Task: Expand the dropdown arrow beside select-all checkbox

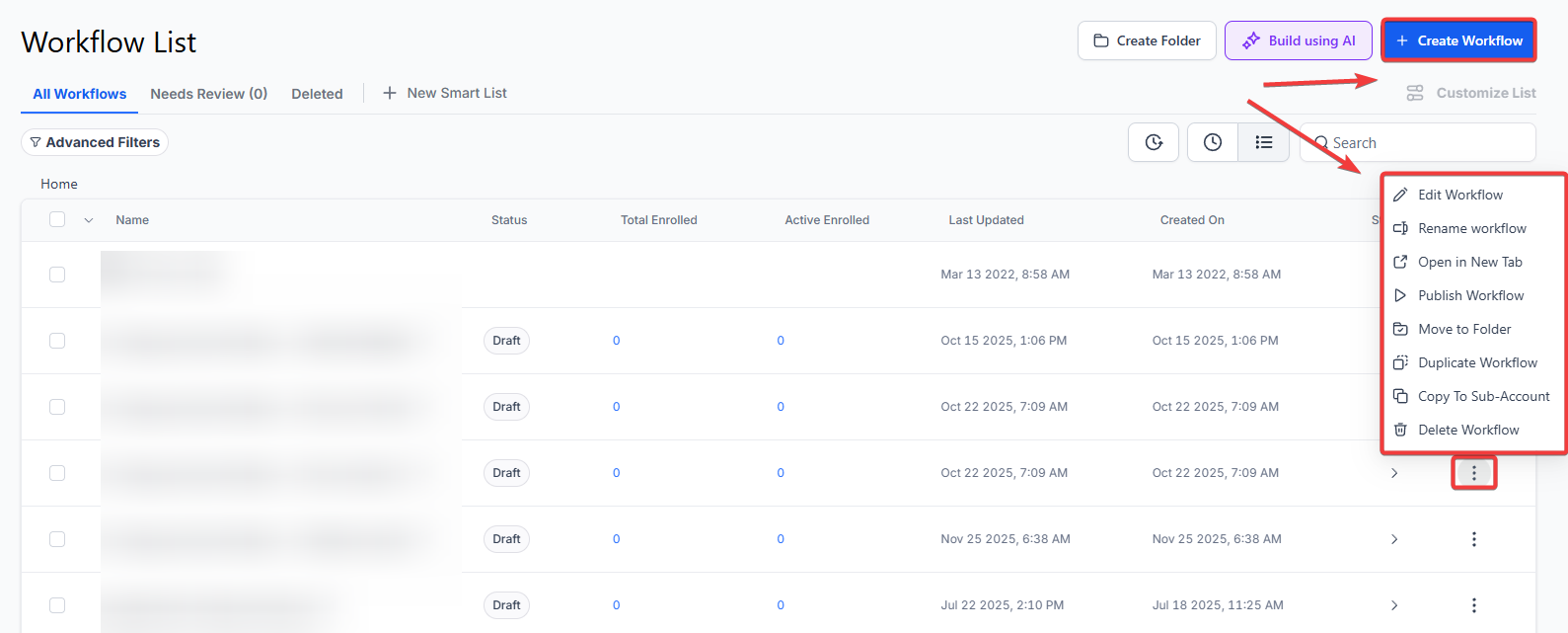Action: coord(89,220)
